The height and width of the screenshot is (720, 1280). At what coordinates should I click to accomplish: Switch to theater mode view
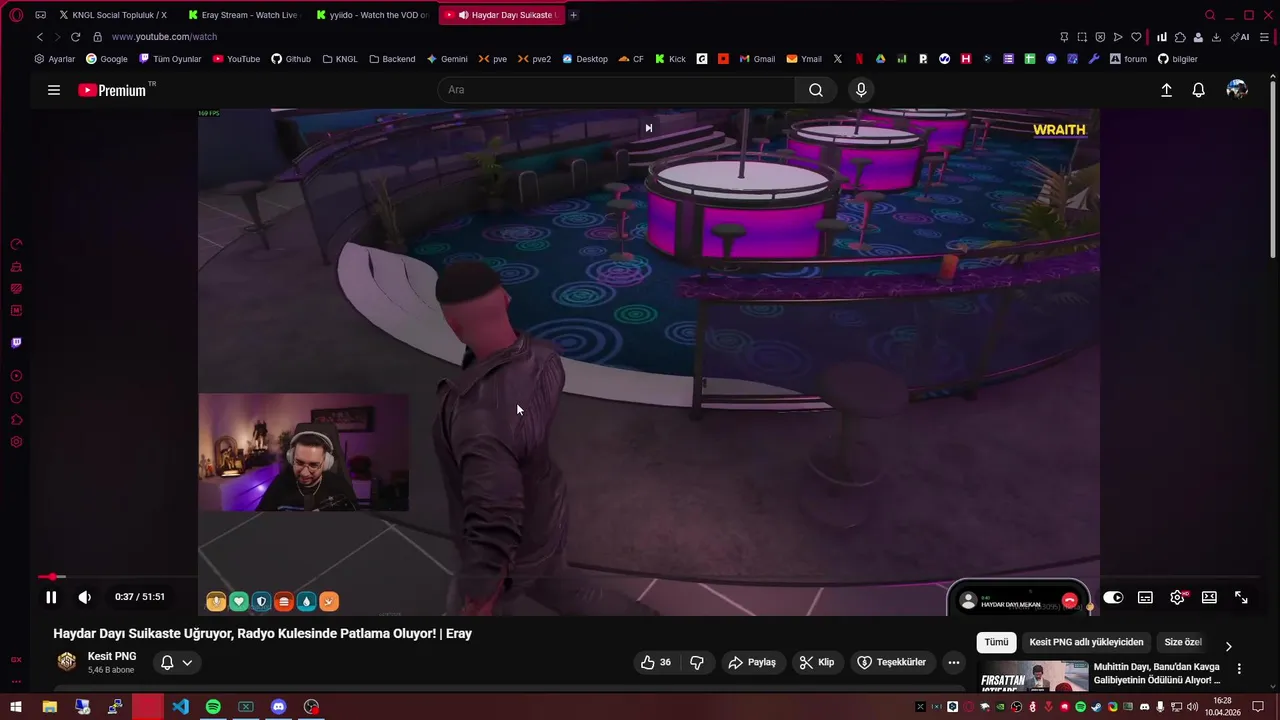[x=1209, y=597]
